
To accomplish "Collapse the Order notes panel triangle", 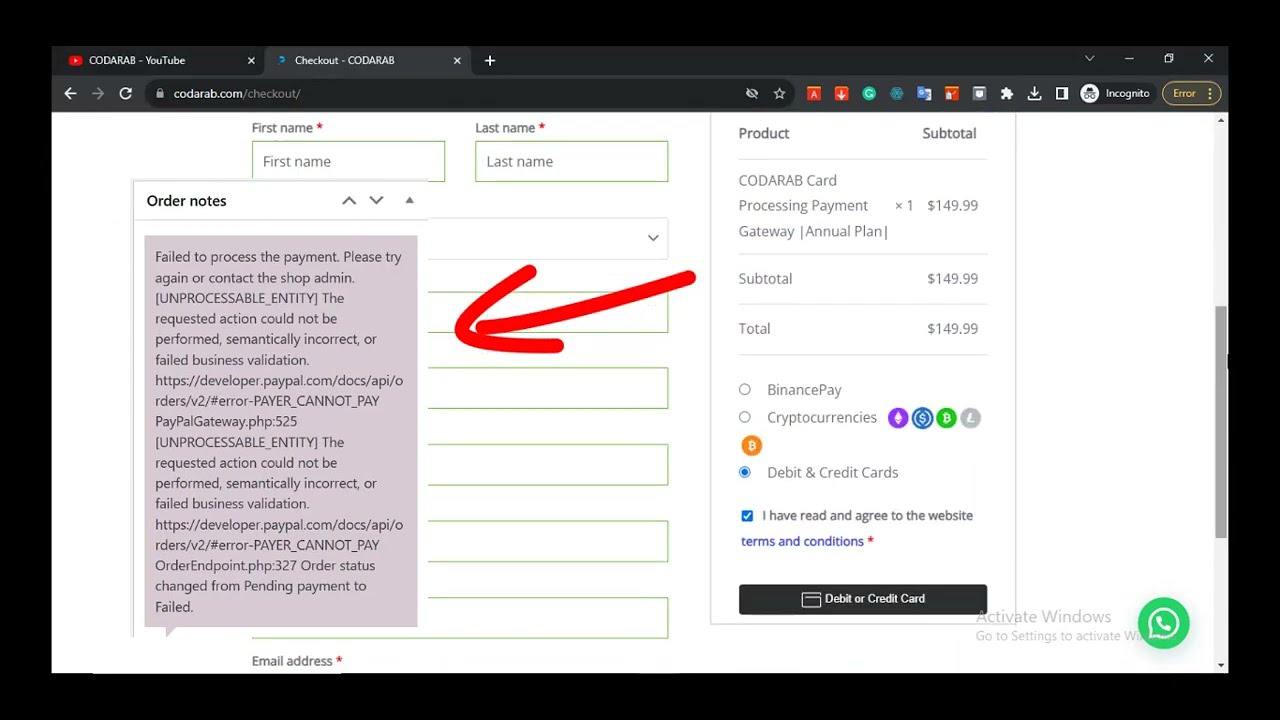I will (x=409, y=200).
